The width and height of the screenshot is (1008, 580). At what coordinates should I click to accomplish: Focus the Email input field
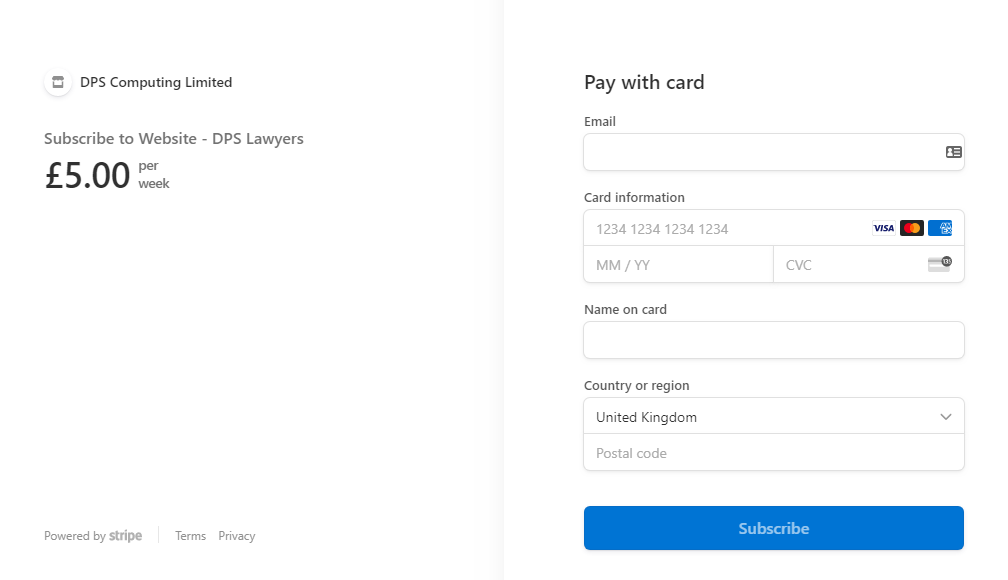[x=774, y=152]
